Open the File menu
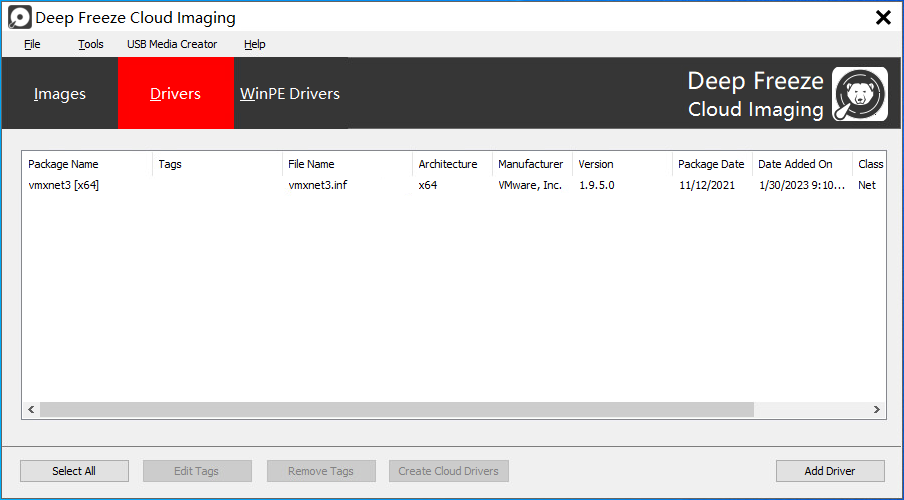The height and width of the screenshot is (500, 904). [32, 44]
